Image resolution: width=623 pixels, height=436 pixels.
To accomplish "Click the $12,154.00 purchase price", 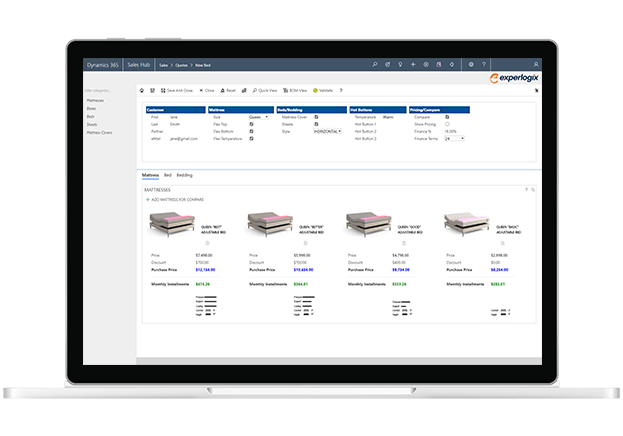I will (x=205, y=270).
